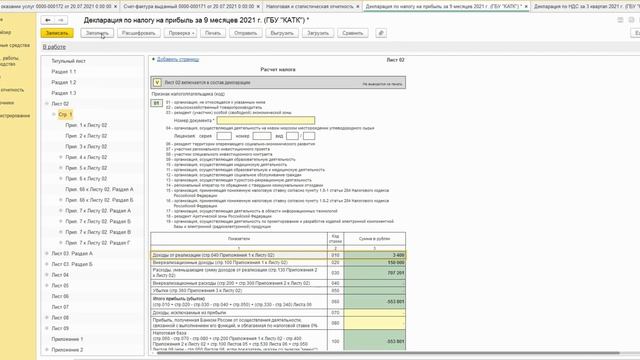The height and width of the screenshot is (360, 640).
Task: Select 'Раздел 1.2' in the tree
Action: click(64, 82)
